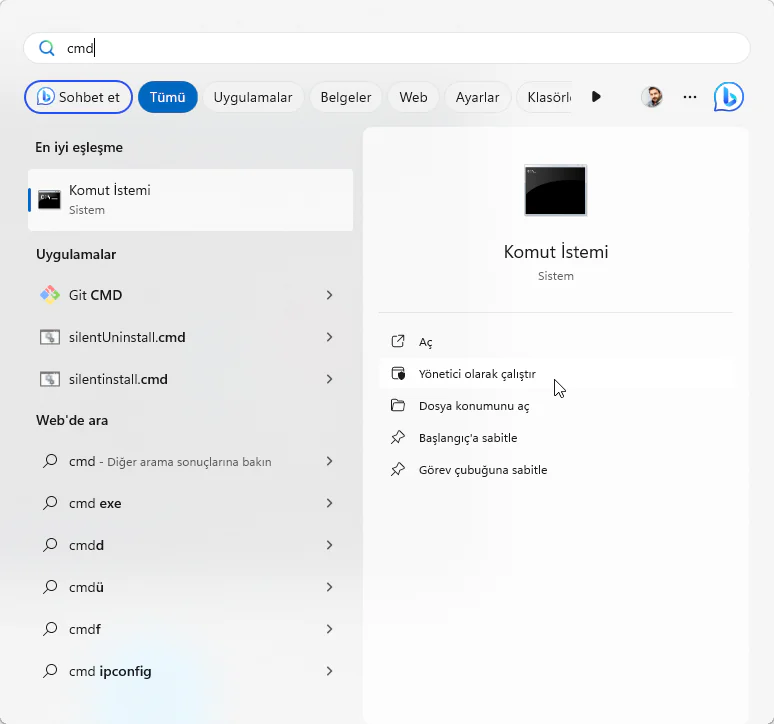Click pin icon beside Başlangıç'a sabitle

coord(398,437)
